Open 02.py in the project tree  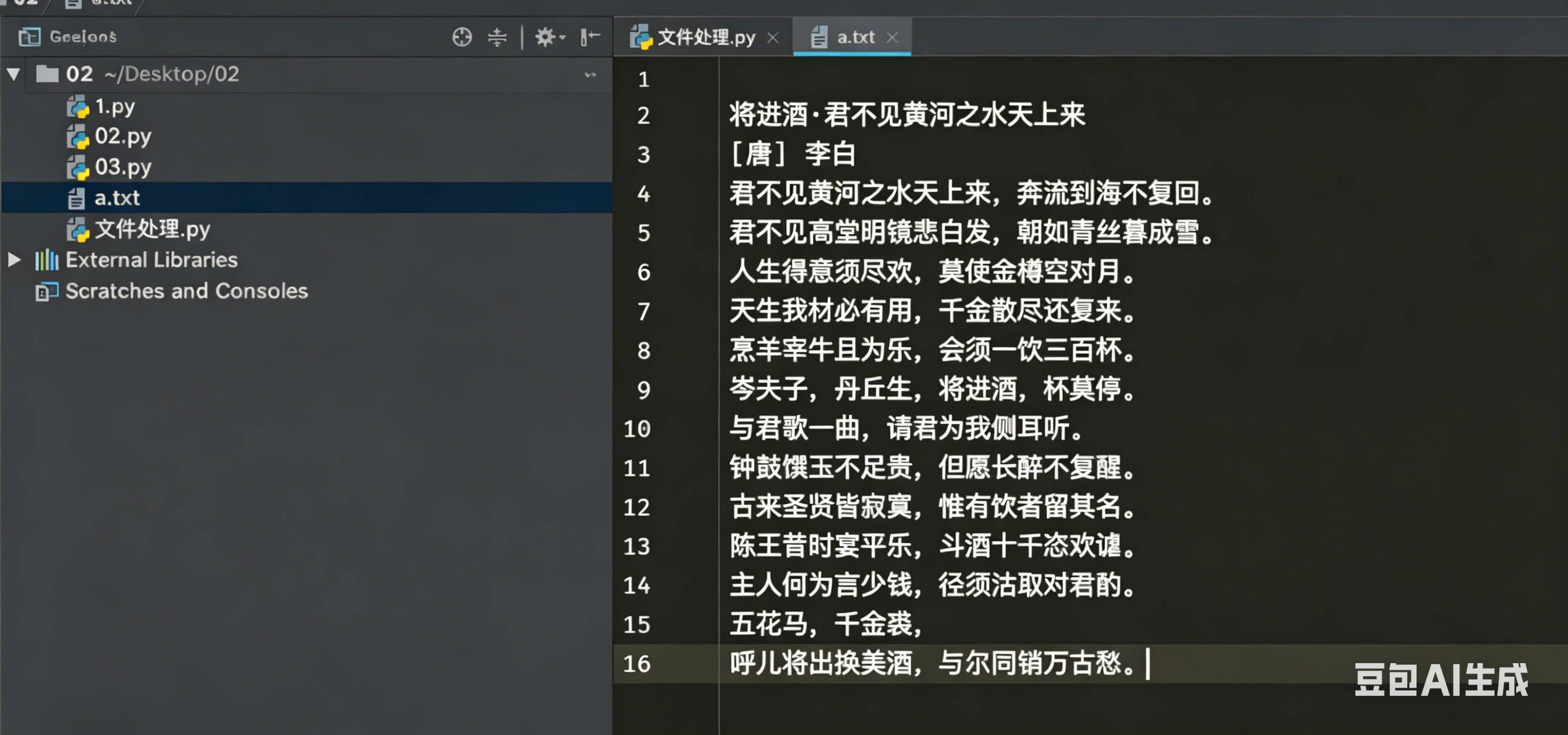122,136
